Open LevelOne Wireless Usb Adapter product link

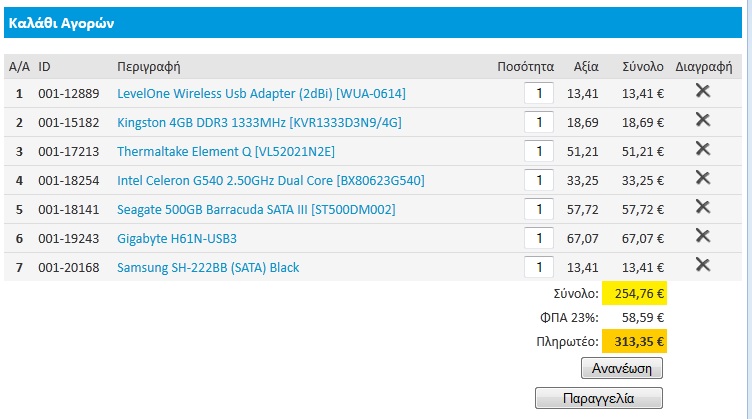(x=261, y=93)
